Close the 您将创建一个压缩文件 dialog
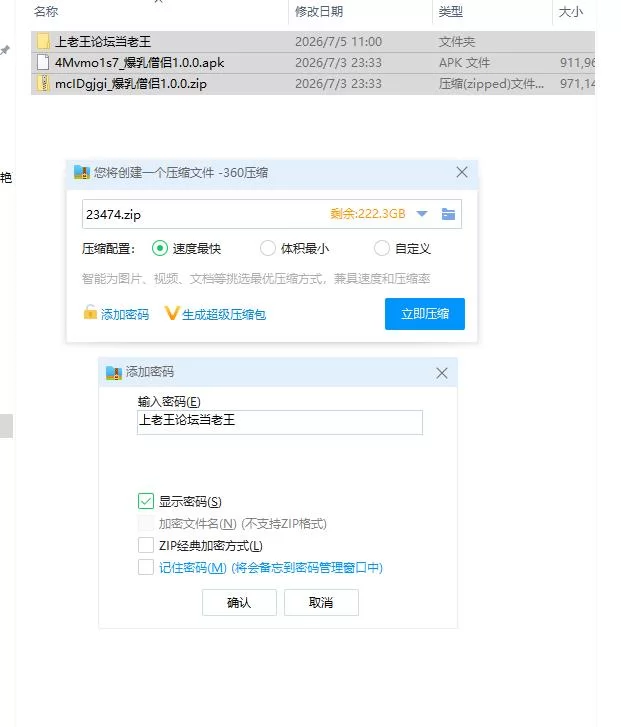Screen dimensions: 621x727 point(462,172)
